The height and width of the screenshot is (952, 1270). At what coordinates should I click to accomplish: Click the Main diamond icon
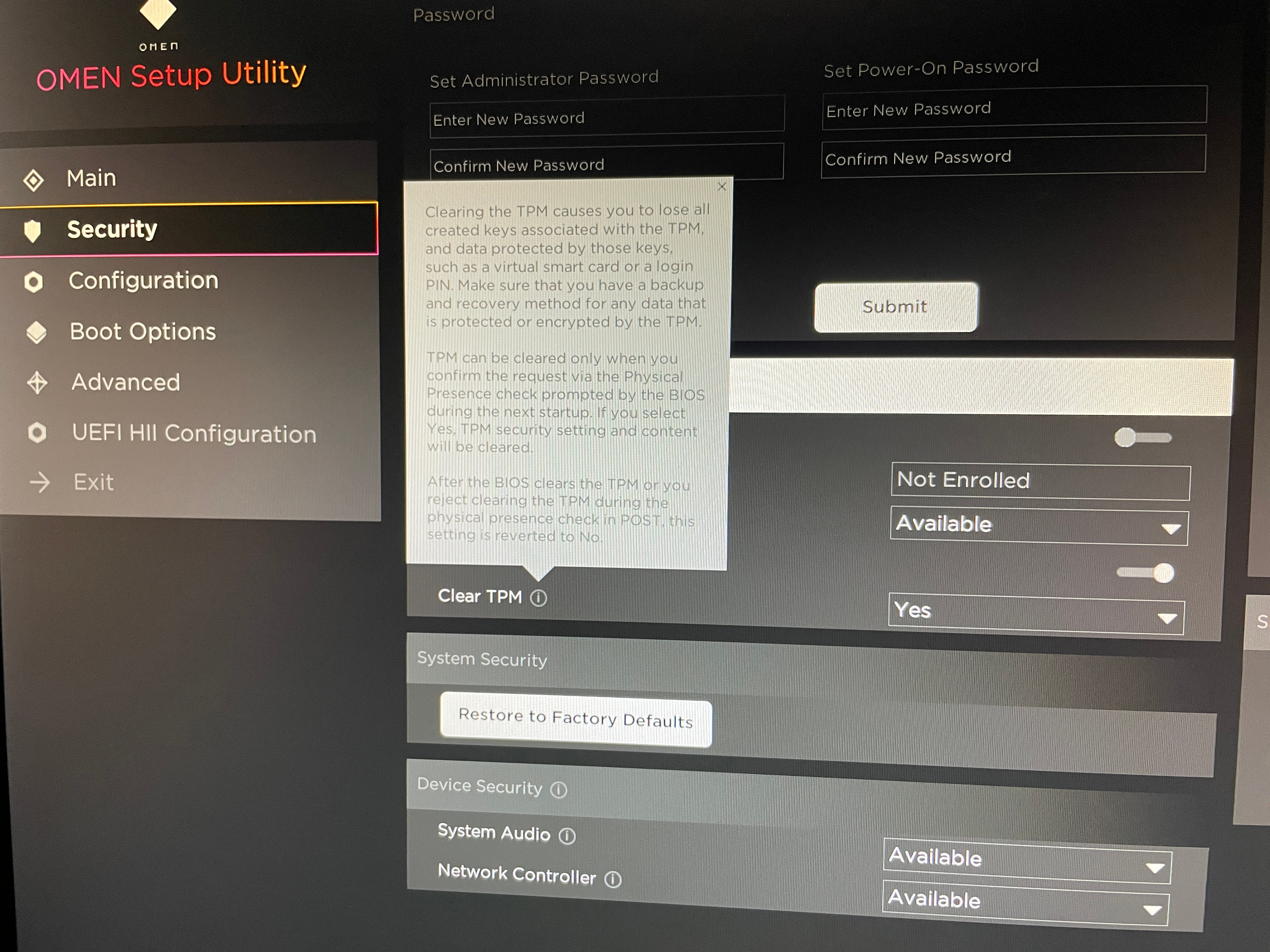pos(33,180)
